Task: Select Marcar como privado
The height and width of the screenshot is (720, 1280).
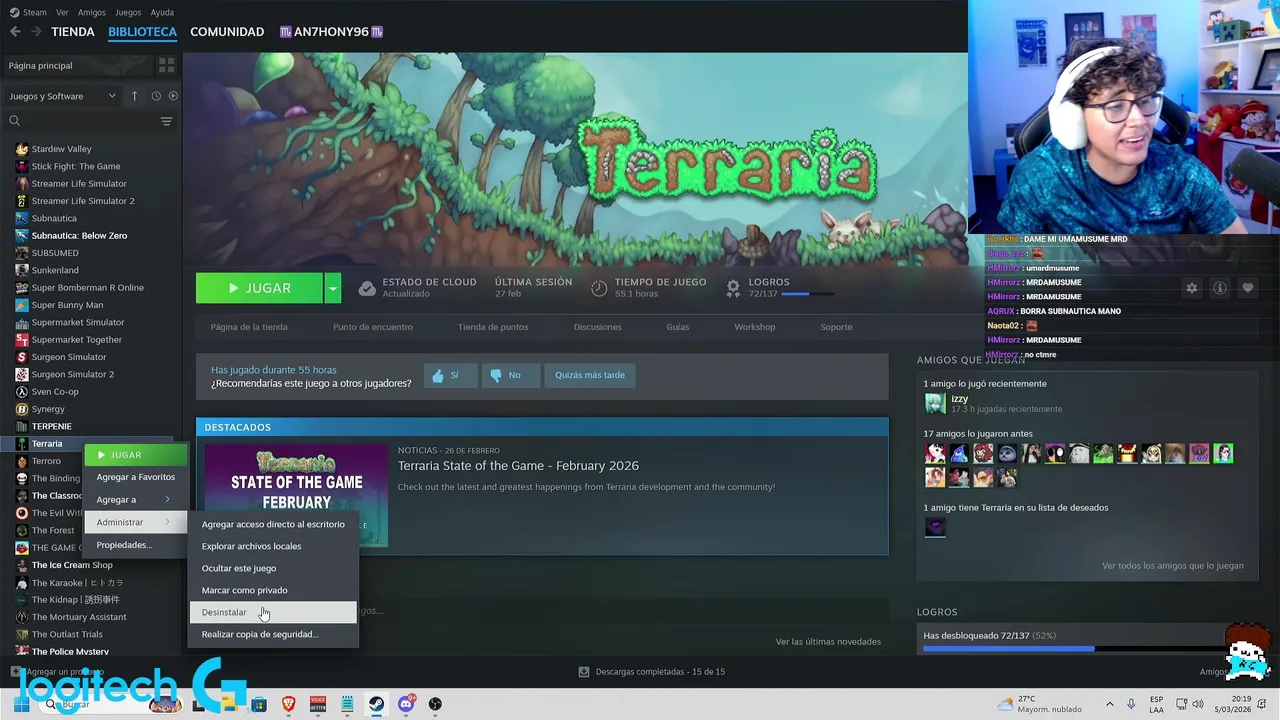Action: tap(273, 590)
